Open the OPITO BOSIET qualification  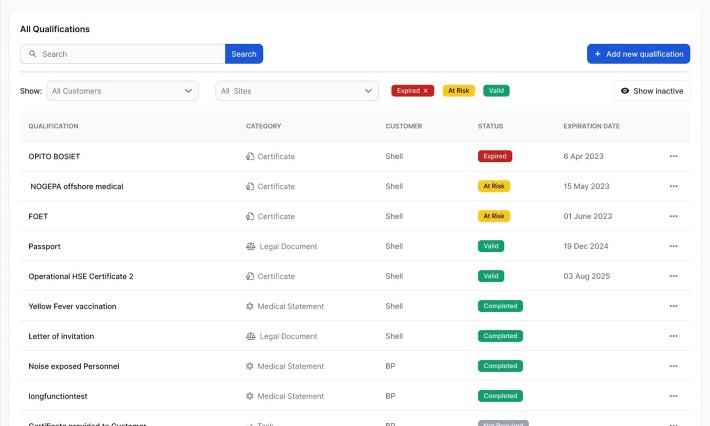point(54,156)
